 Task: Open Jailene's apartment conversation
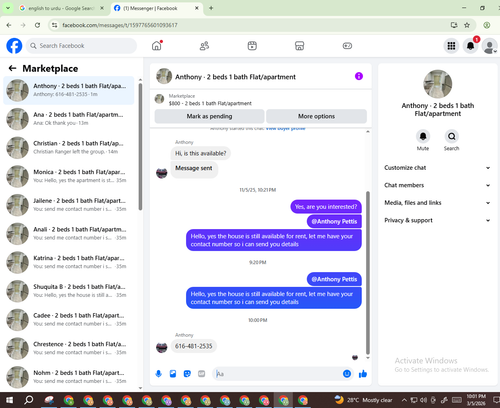point(69,205)
